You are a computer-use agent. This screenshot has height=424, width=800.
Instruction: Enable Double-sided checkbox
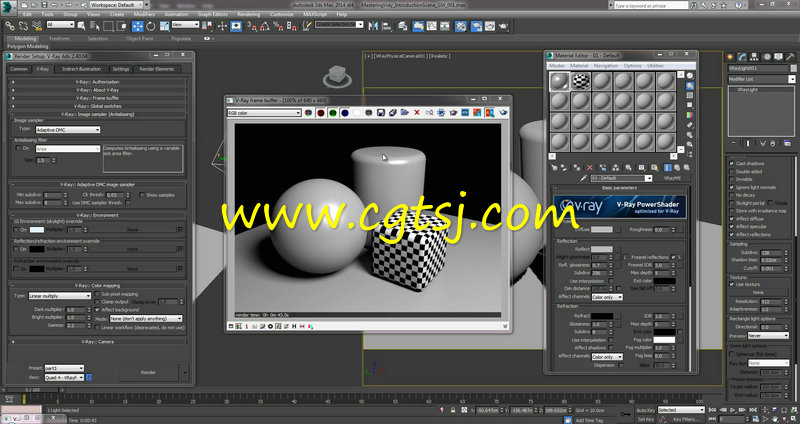coord(732,171)
